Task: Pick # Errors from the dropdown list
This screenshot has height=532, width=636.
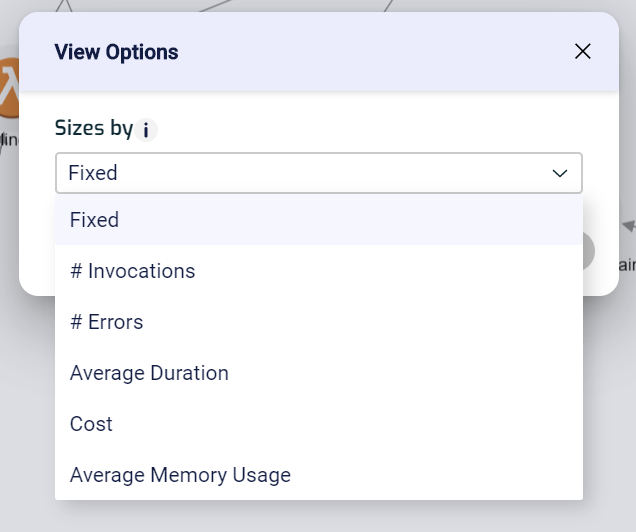Action: [x=107, y=322]
